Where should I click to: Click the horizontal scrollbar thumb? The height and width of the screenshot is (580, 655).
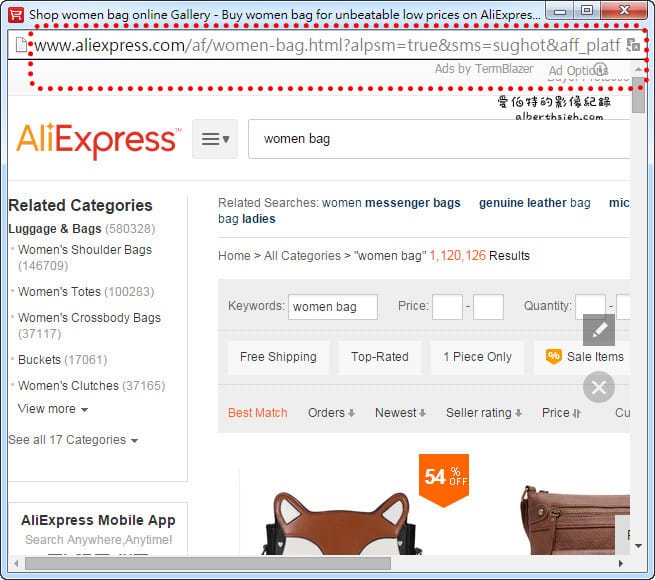(208, 563)
